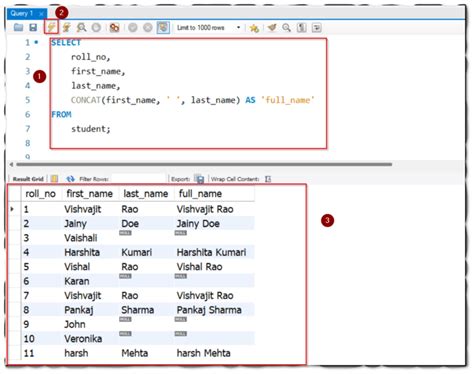Open the form editor icon beside Result Grid
This screenshot has height=374, width=474.
pos(54,179)
